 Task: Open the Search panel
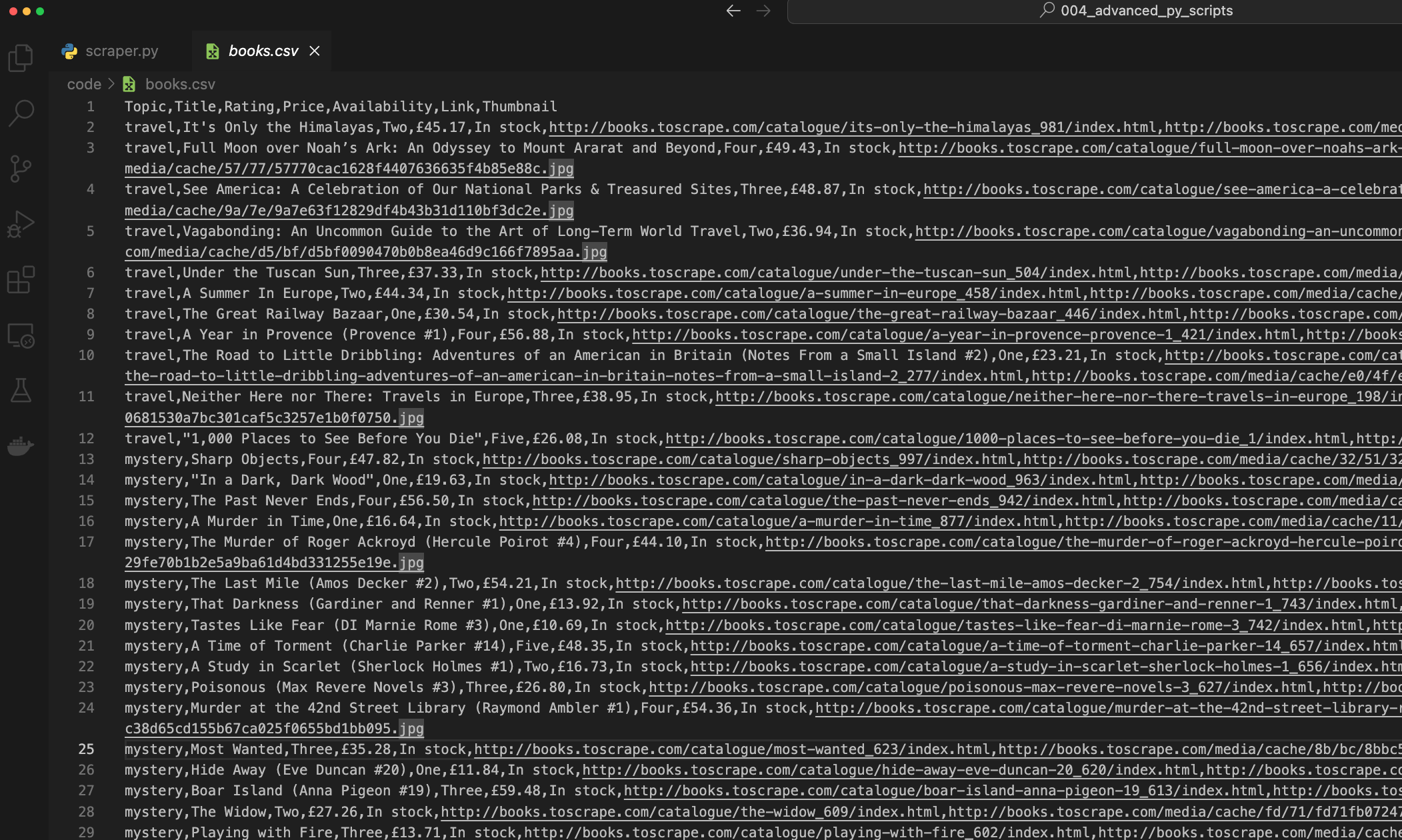(21, 111)
